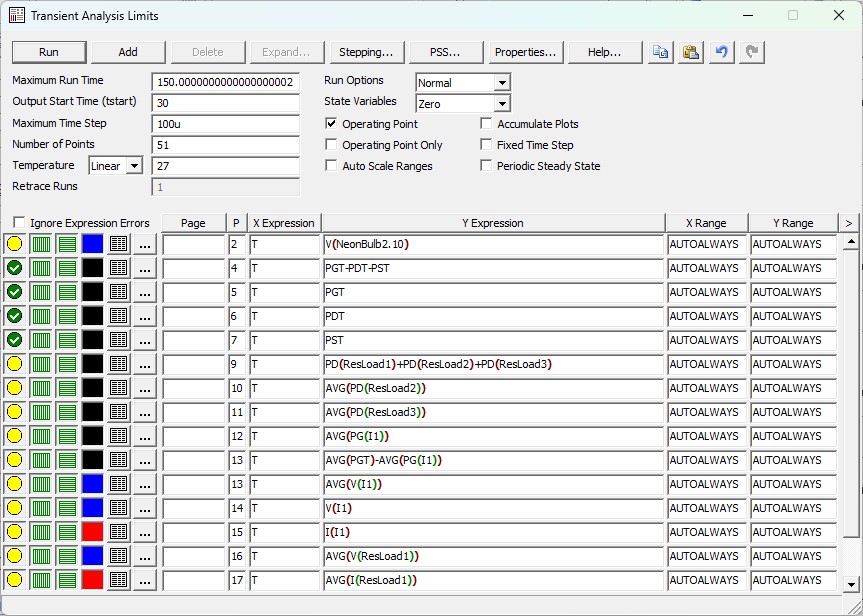
Task: Click the Properties... button
Action: click(526, 52)
